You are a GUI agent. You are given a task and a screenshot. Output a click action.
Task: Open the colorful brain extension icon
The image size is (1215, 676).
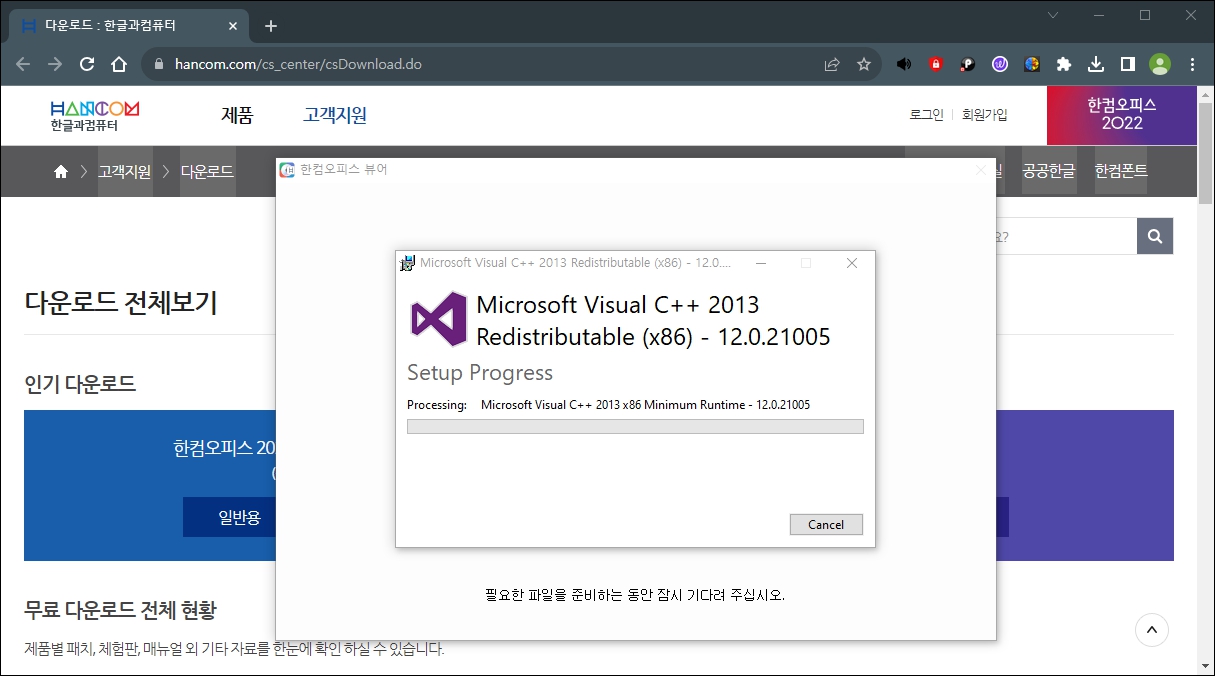[x=1032, y=64]
